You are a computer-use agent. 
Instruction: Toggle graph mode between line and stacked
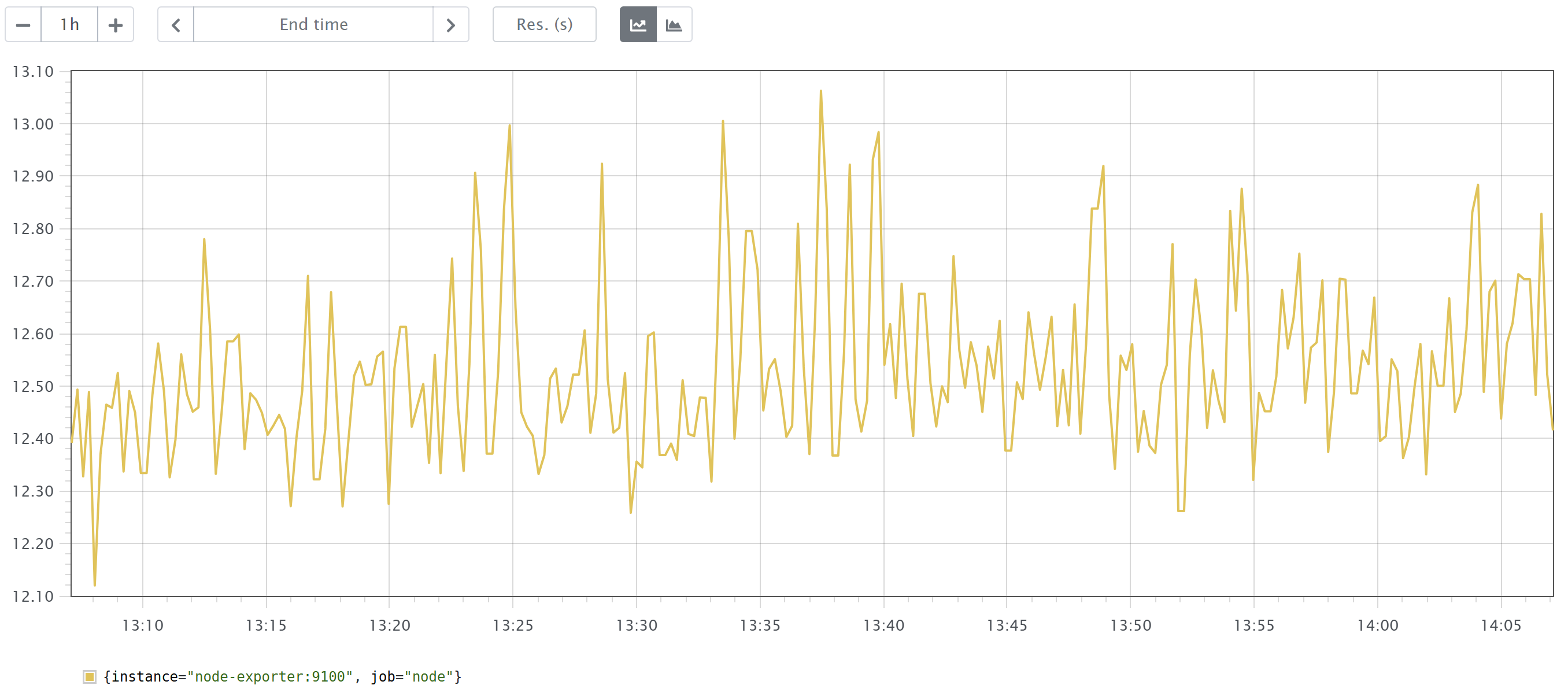click(x=656, y=24)
